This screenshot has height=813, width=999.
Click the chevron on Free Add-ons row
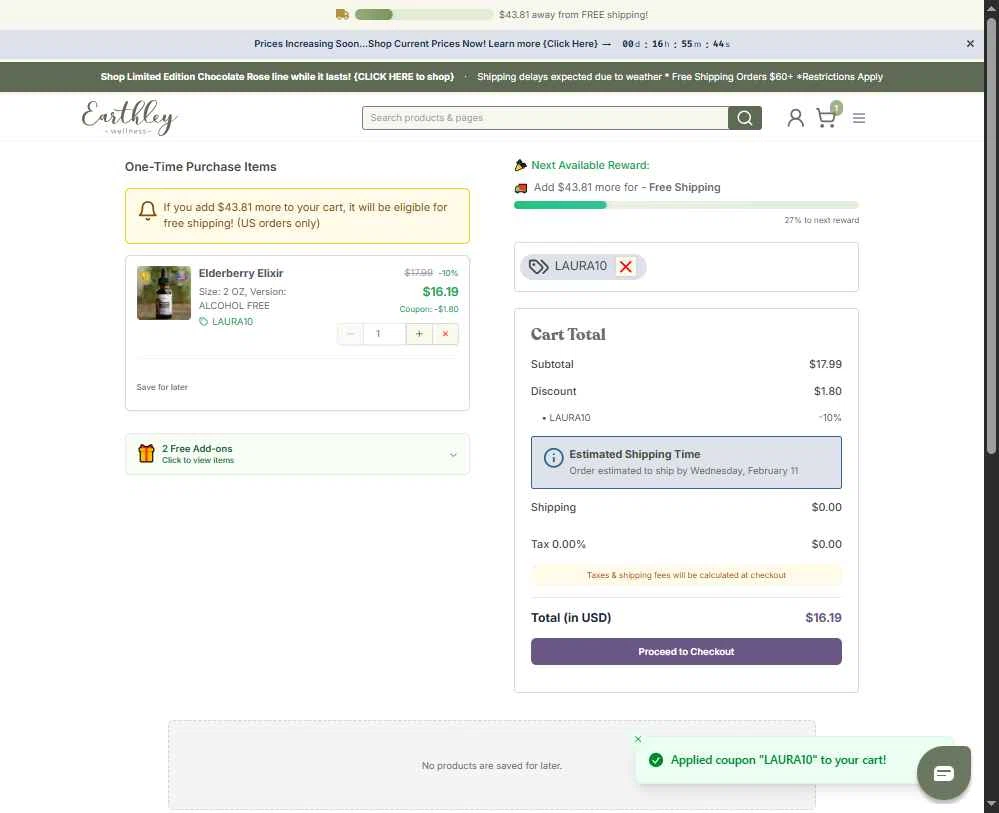(x=453, y=455)
